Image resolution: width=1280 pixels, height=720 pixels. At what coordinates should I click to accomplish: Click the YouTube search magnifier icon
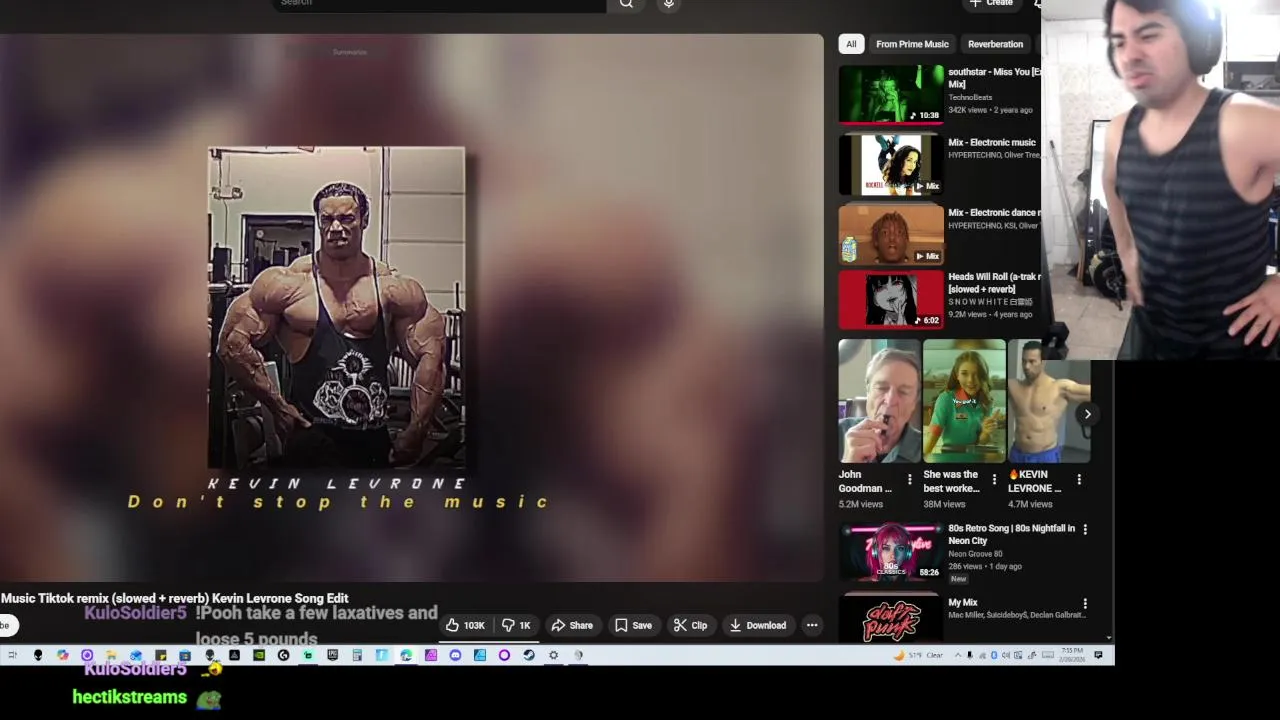coord(626,3)
